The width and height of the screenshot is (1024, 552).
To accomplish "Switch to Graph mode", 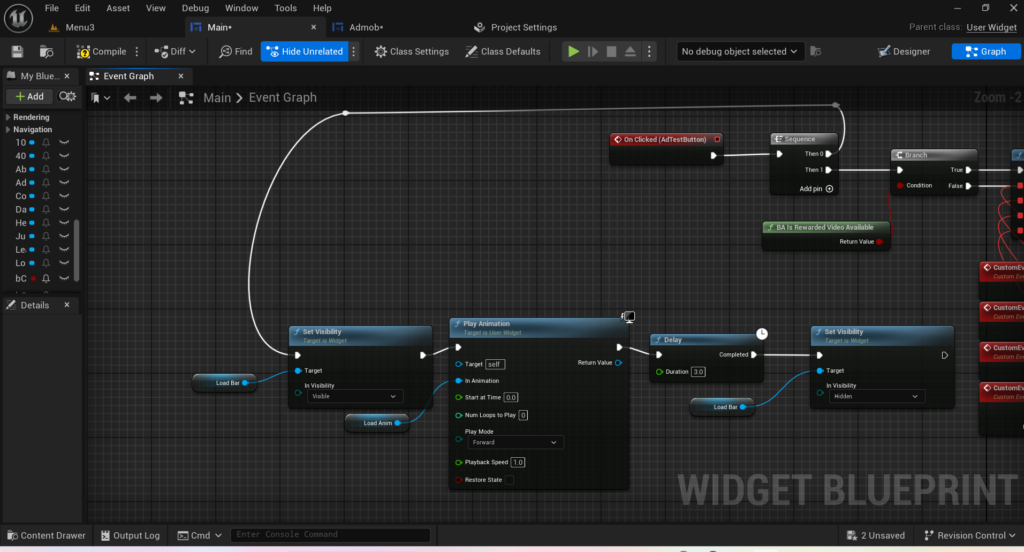I will [985, 52].
